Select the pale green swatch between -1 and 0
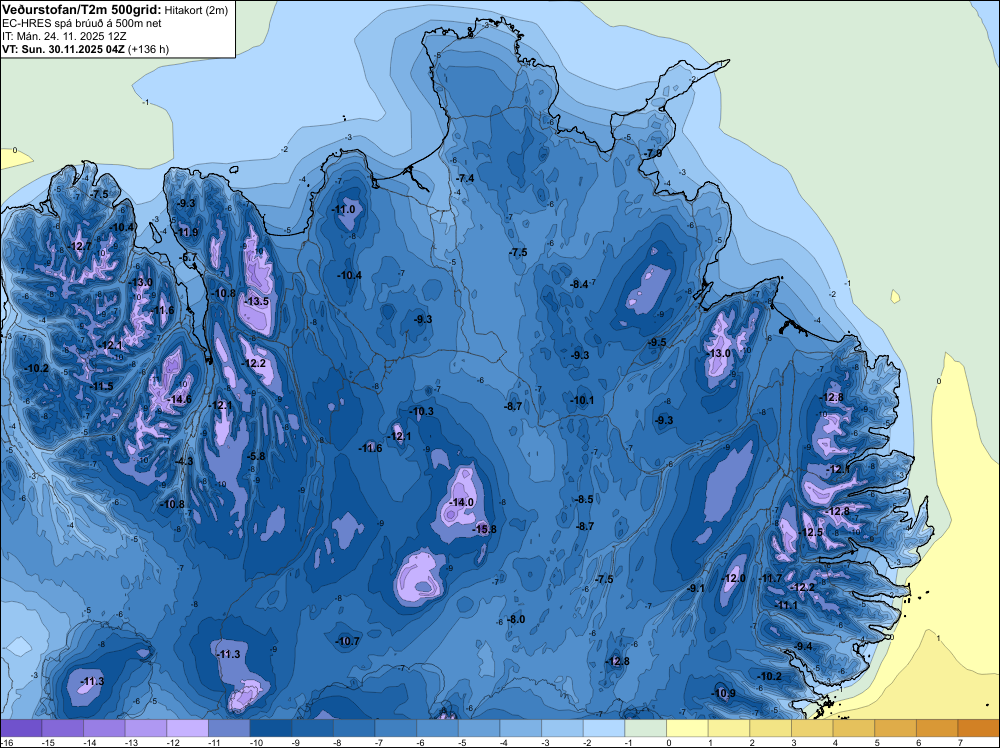1000x748 pixels. point(645,728)
